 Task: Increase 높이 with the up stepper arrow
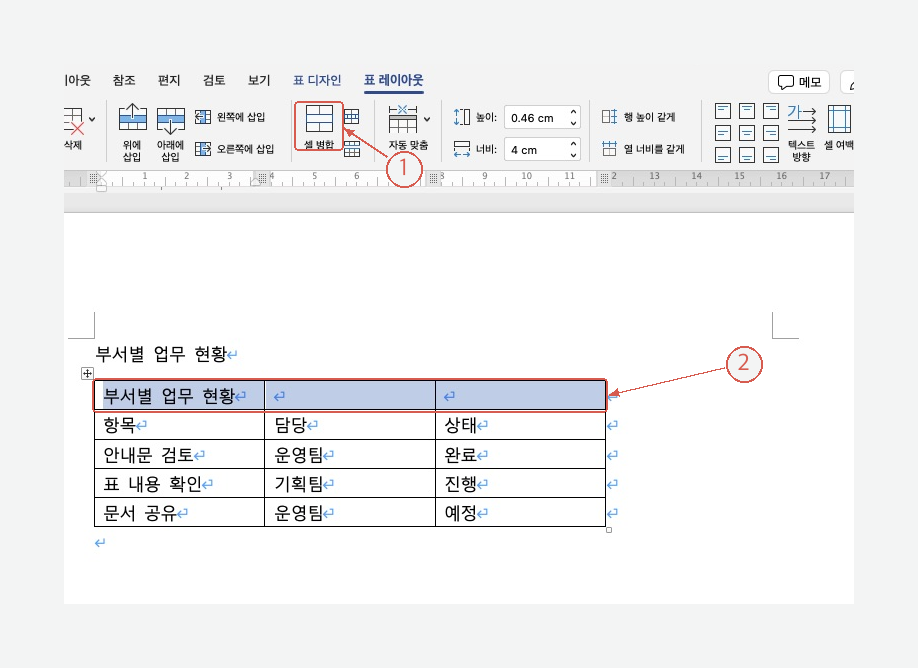coord(574,112)
